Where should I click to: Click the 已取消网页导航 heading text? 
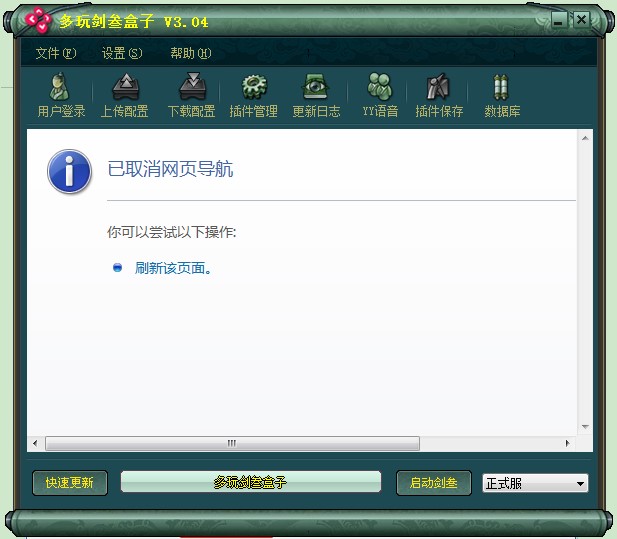tap(170, 169)
